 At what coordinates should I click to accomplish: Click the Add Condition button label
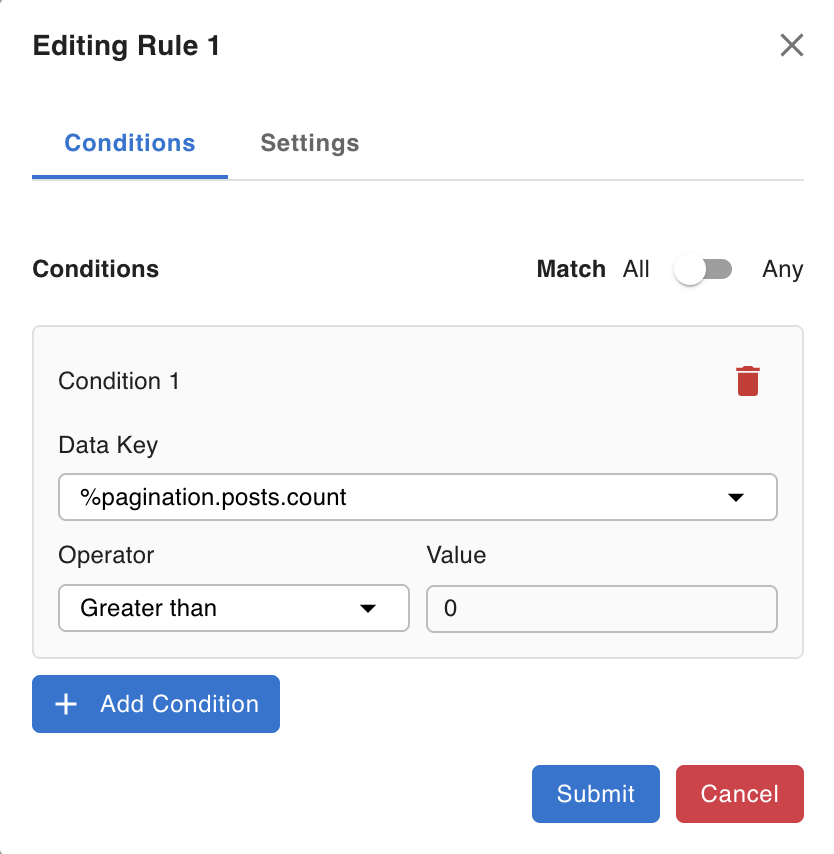pyautogui.click(x=179, y=704)
